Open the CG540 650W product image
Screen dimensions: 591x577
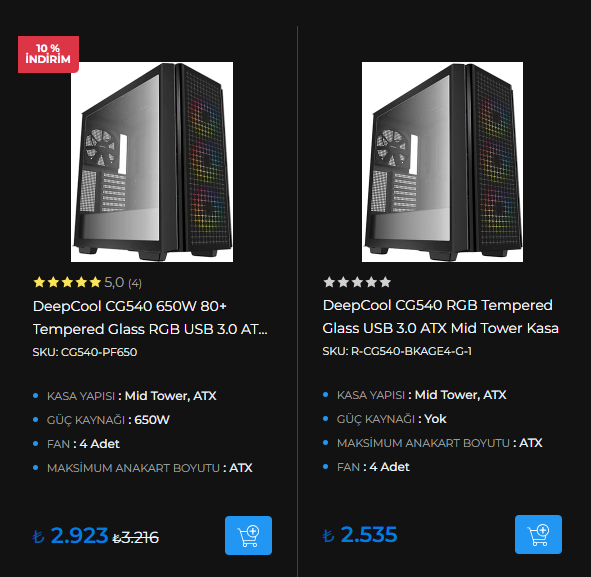tap(152, 162)
